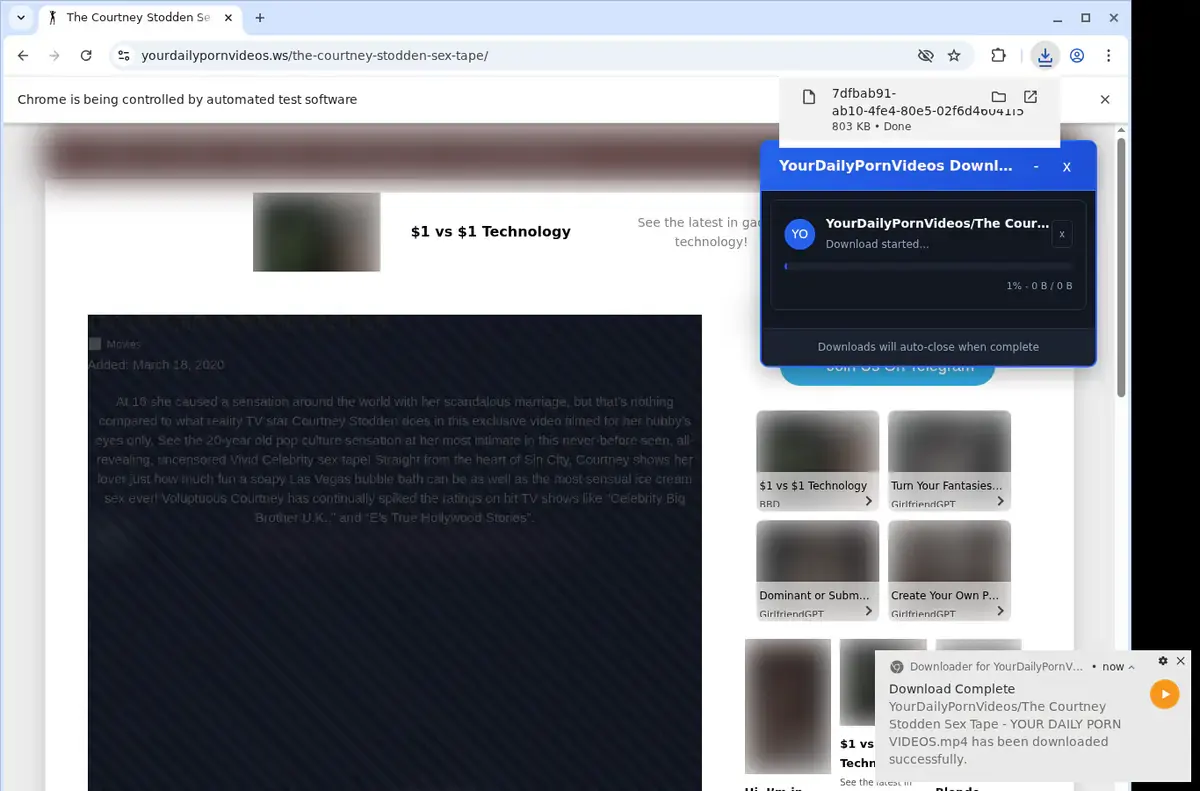
Task: Click the downloaded file document icon
Action: (x=809, y=97)
